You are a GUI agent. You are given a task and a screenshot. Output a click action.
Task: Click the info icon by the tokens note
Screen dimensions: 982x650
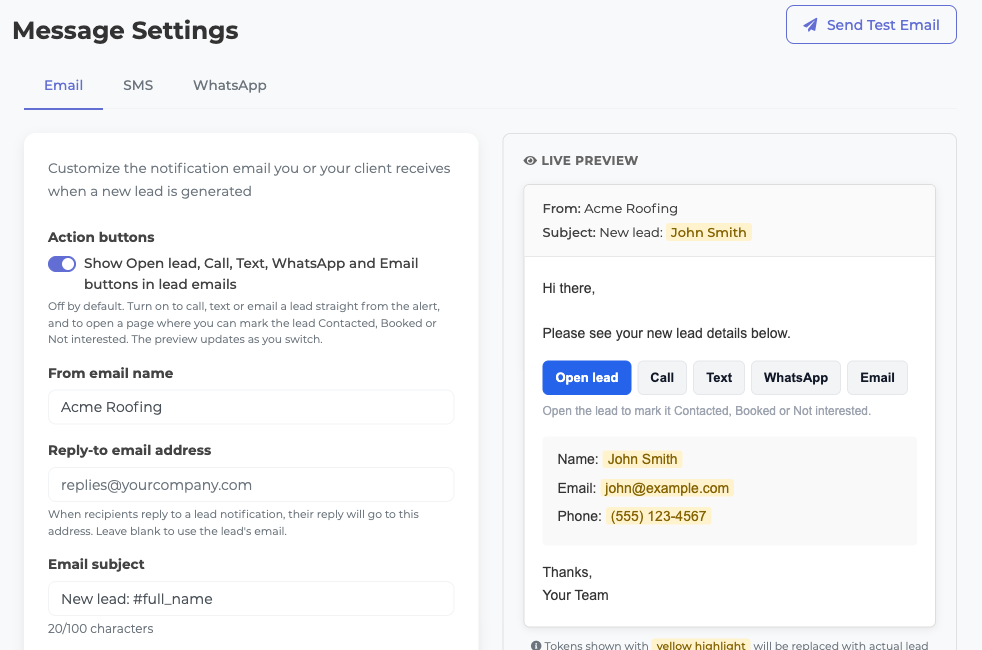536,645
